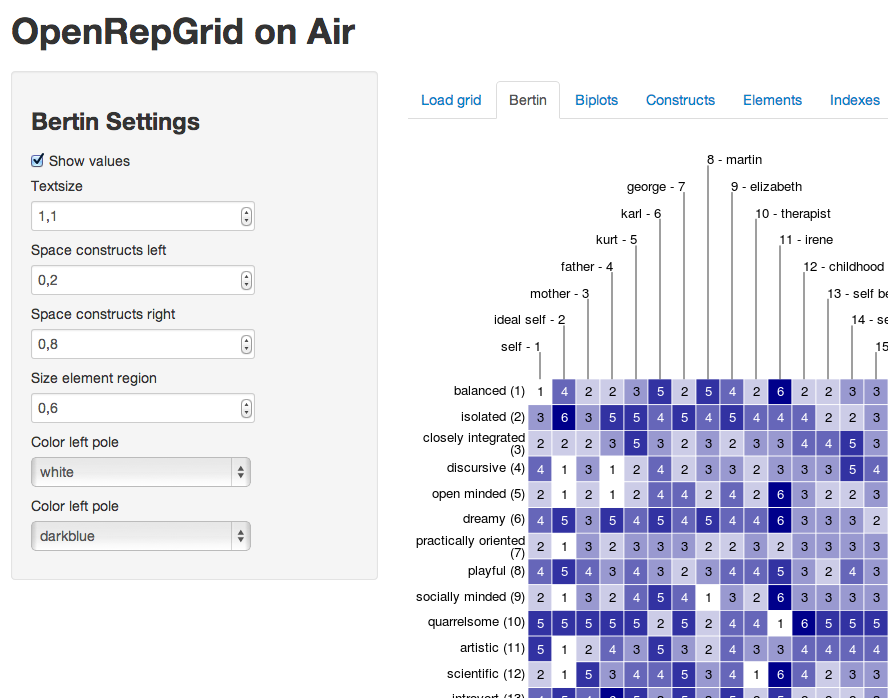888x698 pixels.
Task: Focus the Space constructs right field
Action: coord(143,344)
